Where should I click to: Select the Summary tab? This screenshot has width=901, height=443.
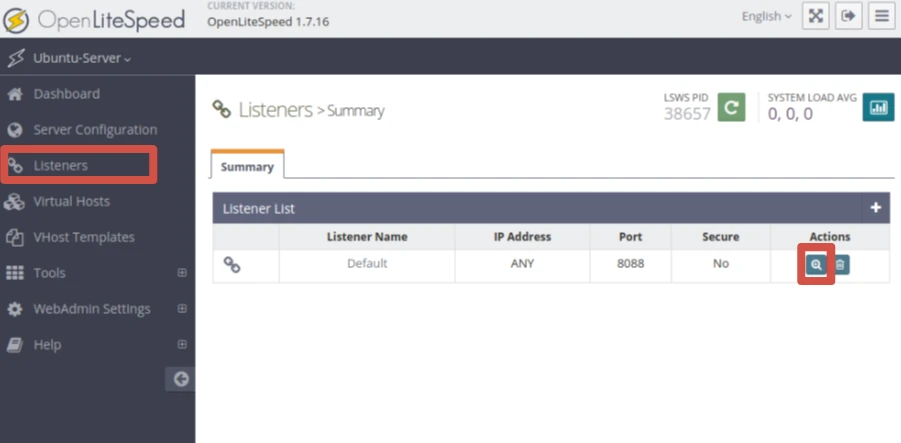pos(247,166)
